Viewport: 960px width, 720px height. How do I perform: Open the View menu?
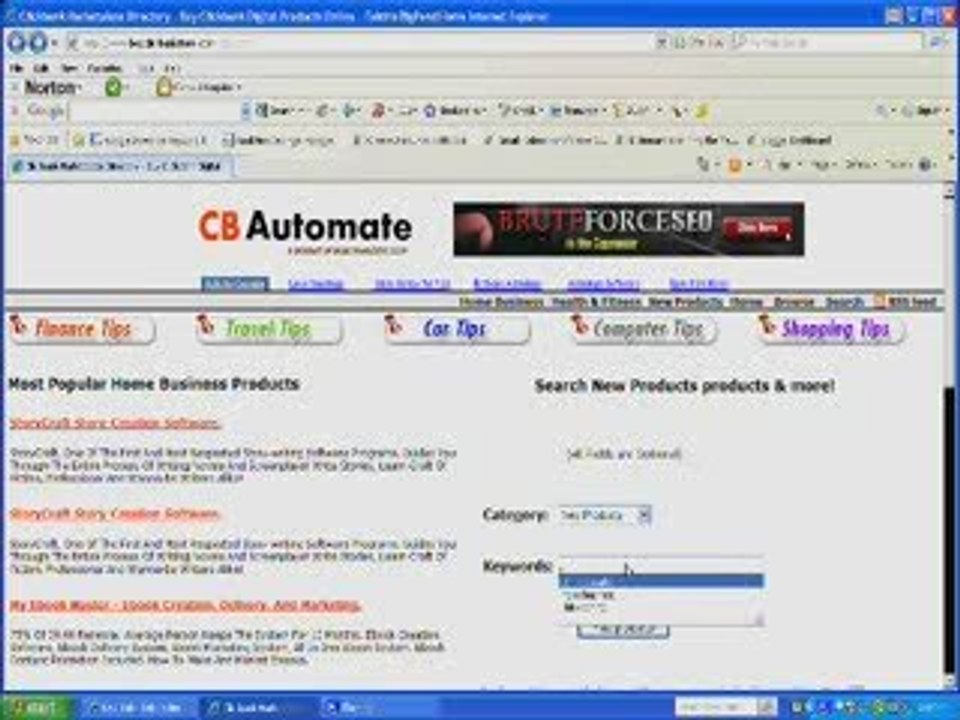tap(69, 68)
